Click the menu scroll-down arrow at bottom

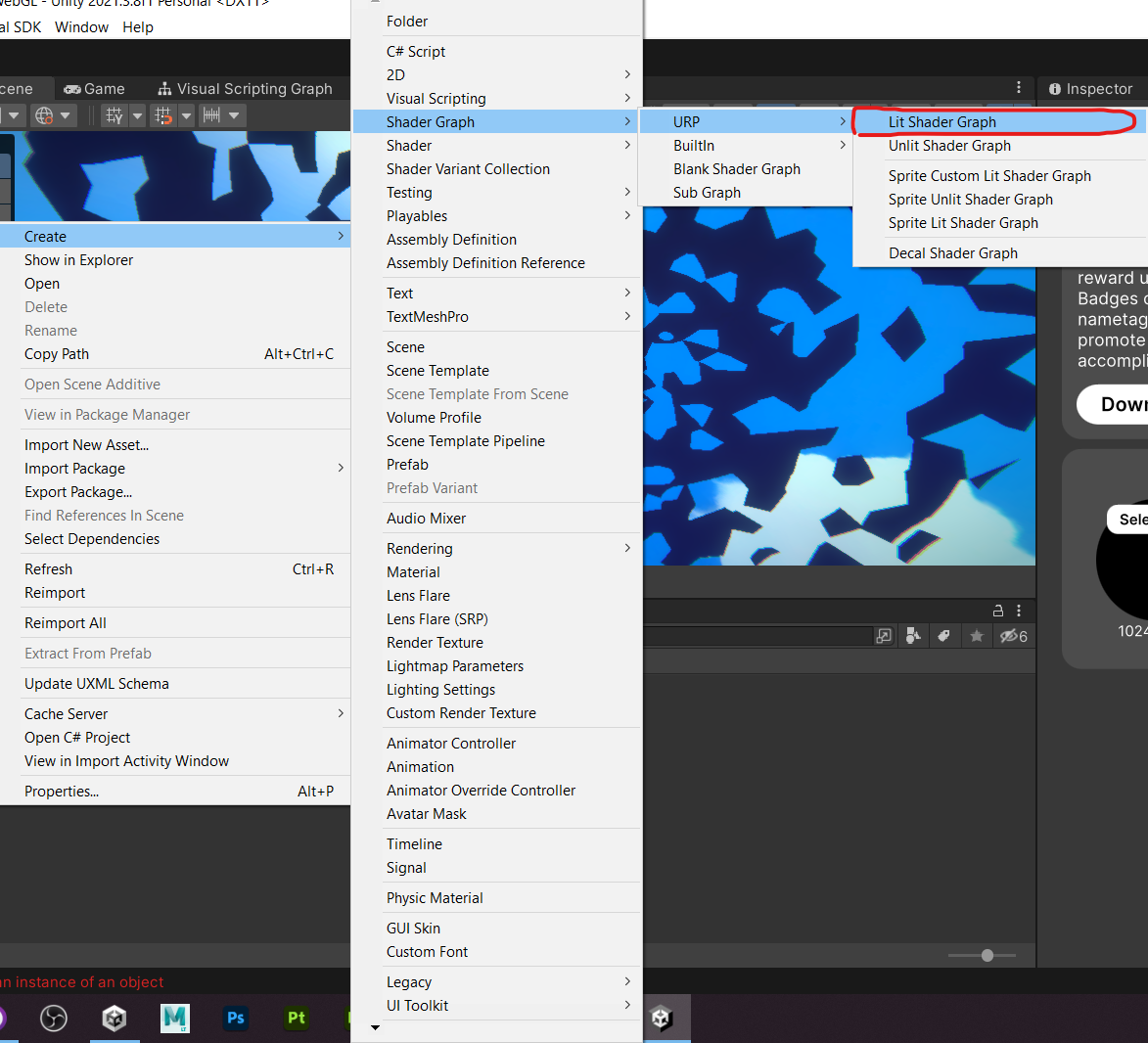pos(375,1028)
